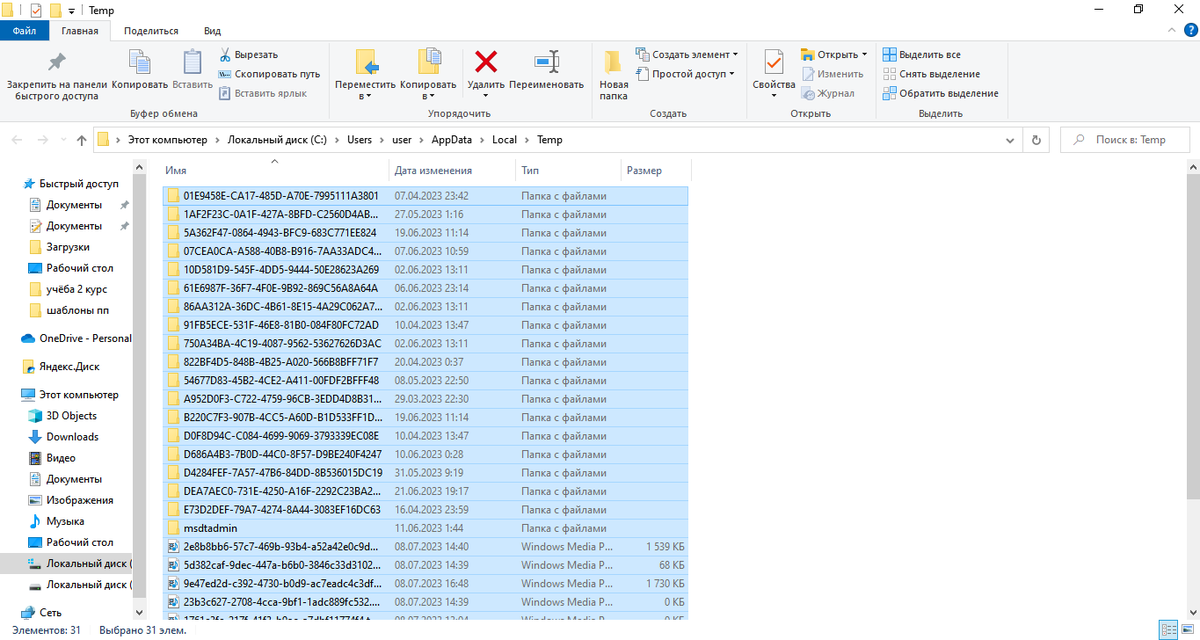Select Быстрый доступ in navigation pane

[70, 183]
